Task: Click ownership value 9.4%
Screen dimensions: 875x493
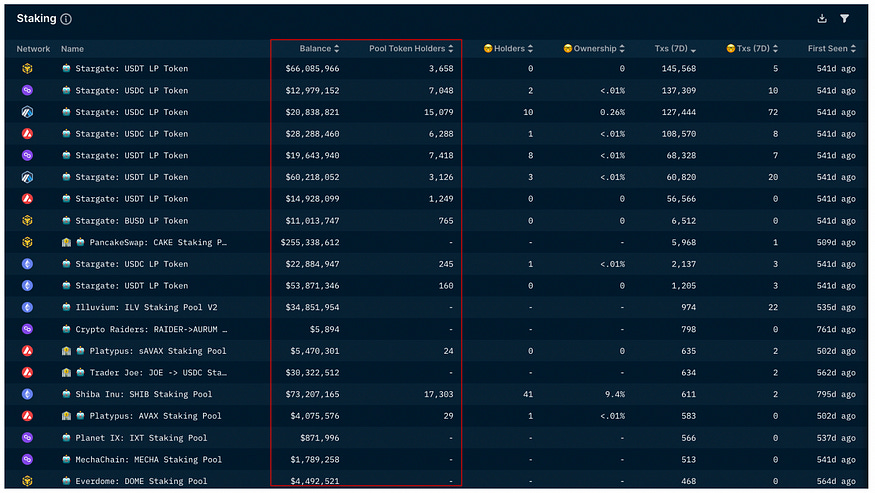Action: pyautogui.click(x=615, y=394)
